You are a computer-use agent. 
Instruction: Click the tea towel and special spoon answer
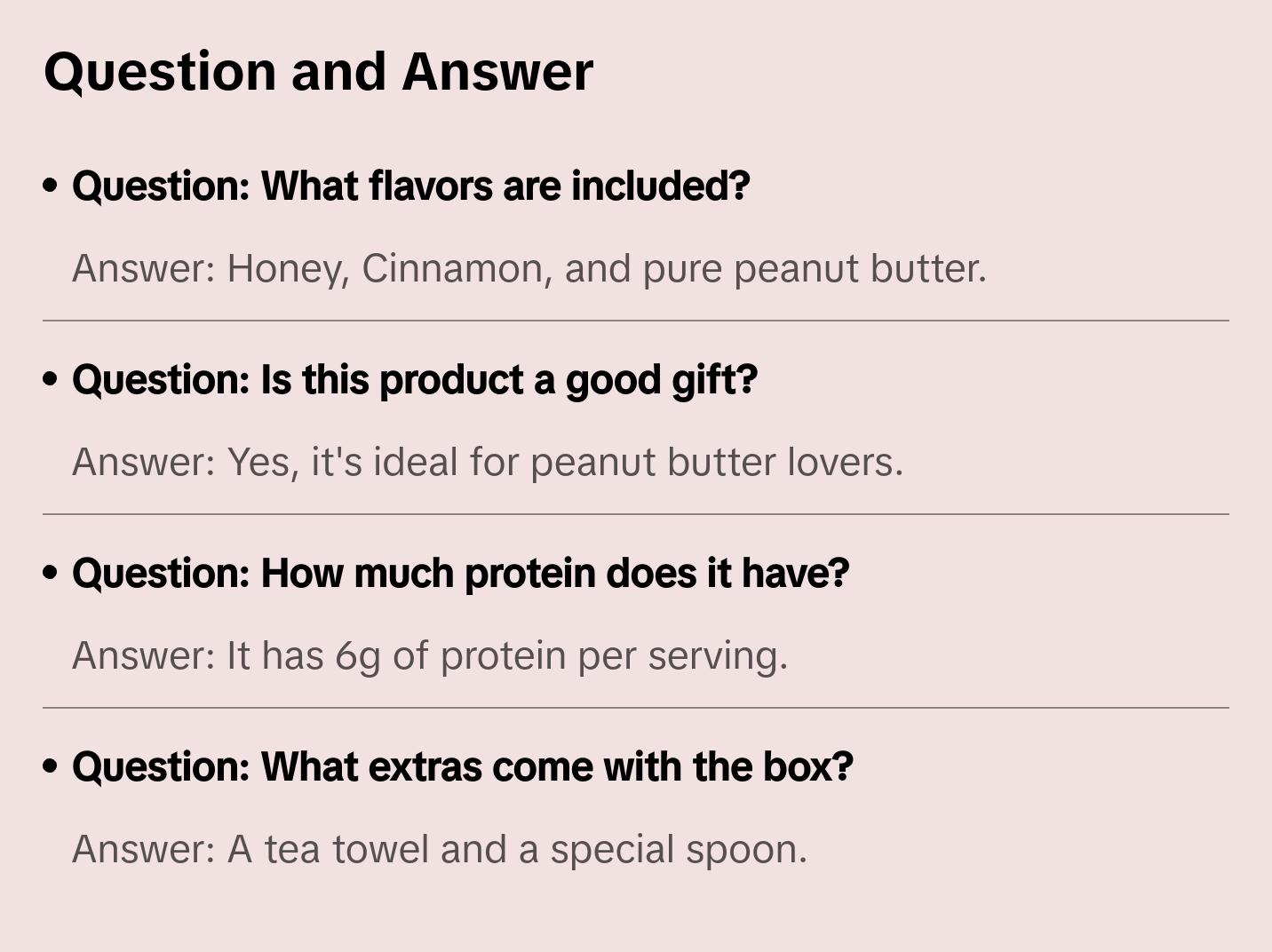(439, 850)
